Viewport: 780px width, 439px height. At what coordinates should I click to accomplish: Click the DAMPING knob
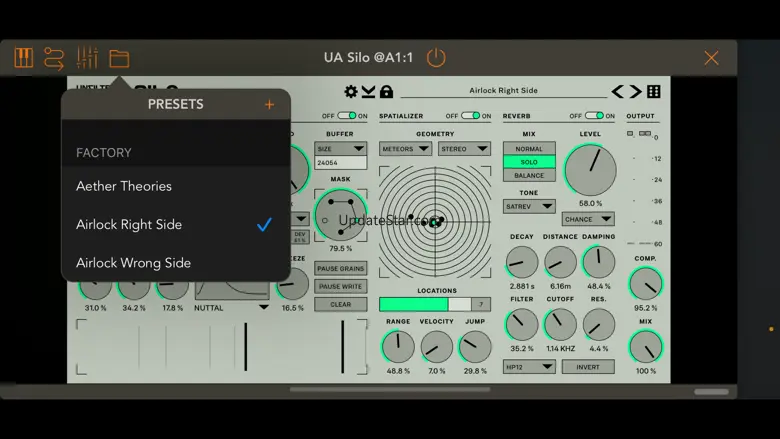tap(598, 262)
